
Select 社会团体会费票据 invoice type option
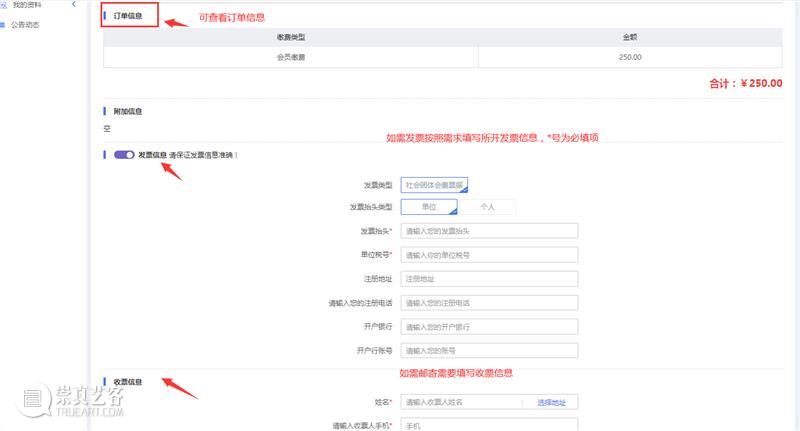pyautogui.click(x=434, y=185)
